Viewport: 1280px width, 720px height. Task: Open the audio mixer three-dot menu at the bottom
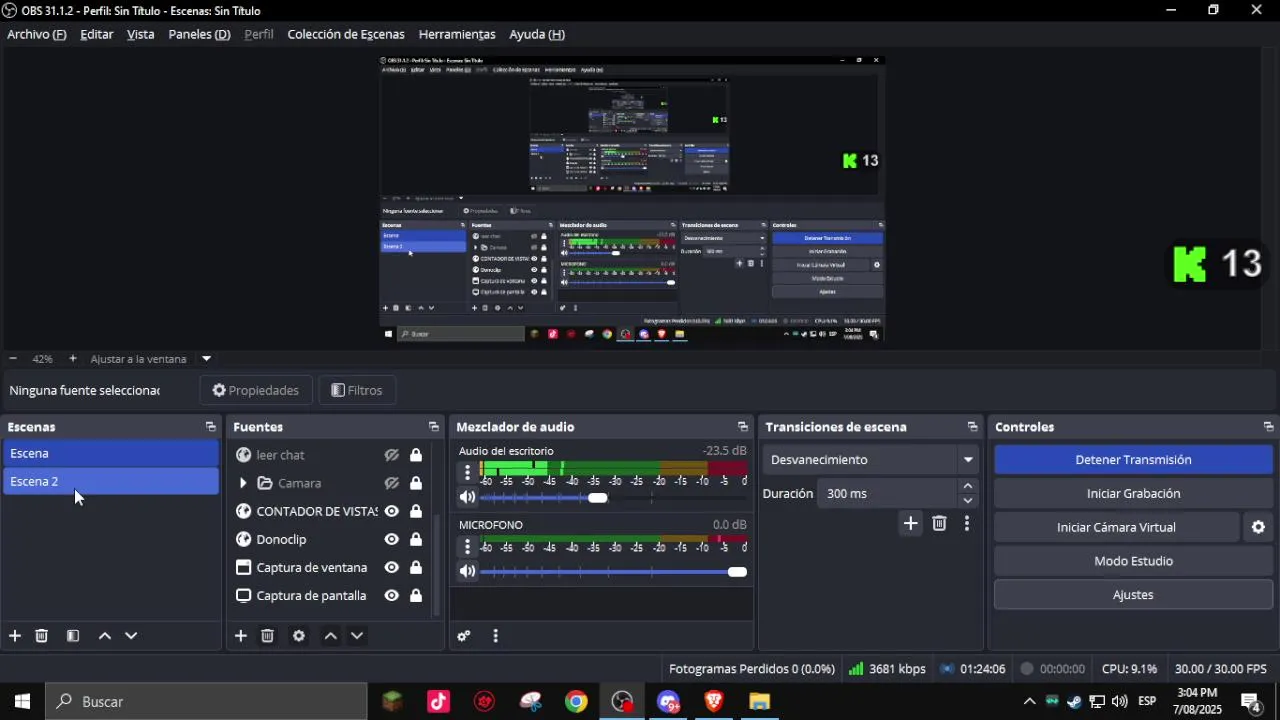click(495, 636)
